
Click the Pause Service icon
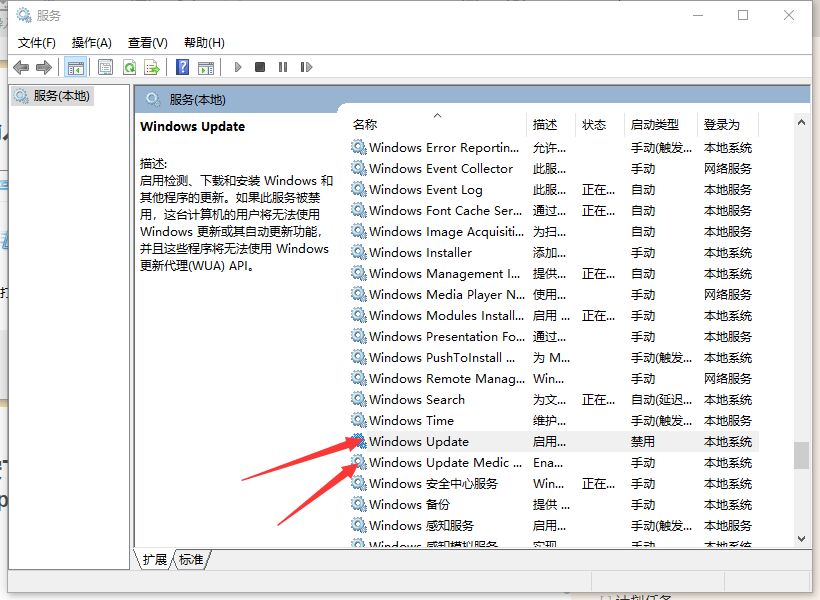click(x=283, y=67)
